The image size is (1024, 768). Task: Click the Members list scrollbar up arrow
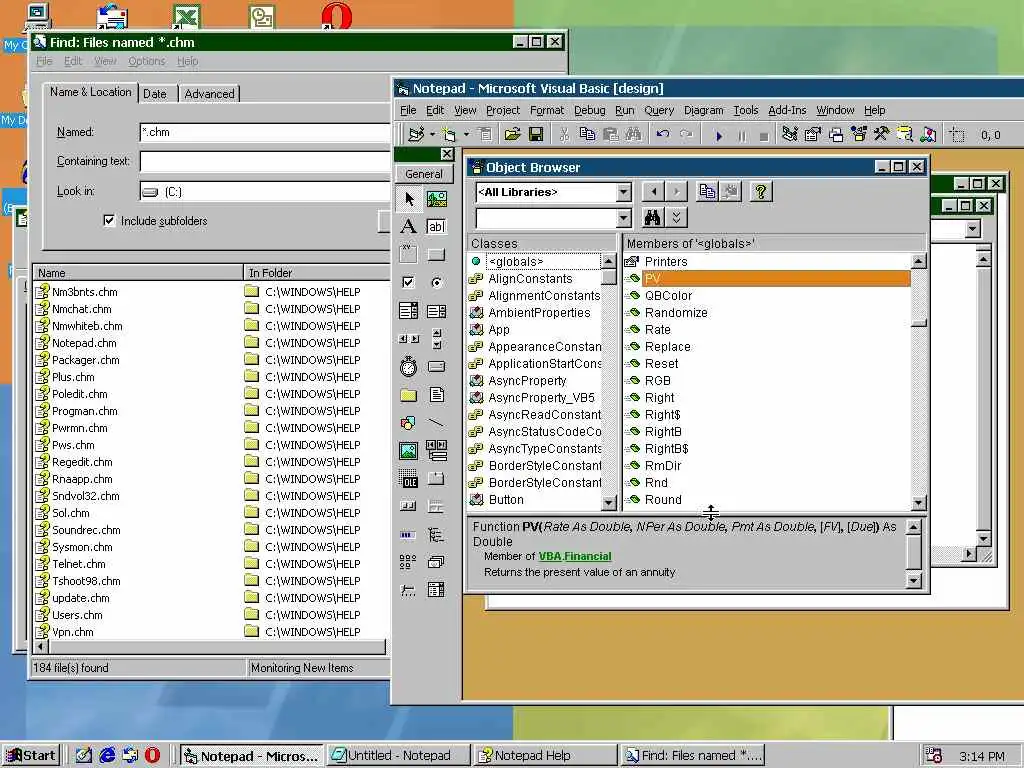coord(918,262)
